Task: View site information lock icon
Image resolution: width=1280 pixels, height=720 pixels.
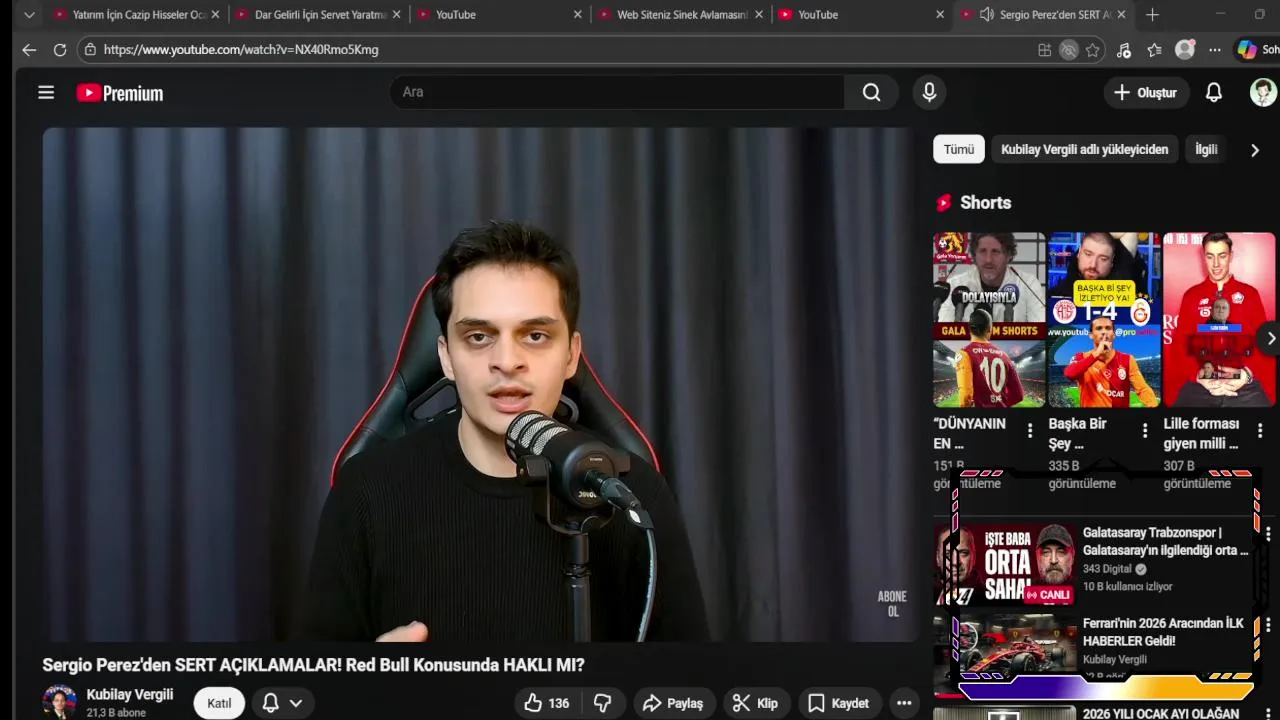Action: tap(90, 50)
